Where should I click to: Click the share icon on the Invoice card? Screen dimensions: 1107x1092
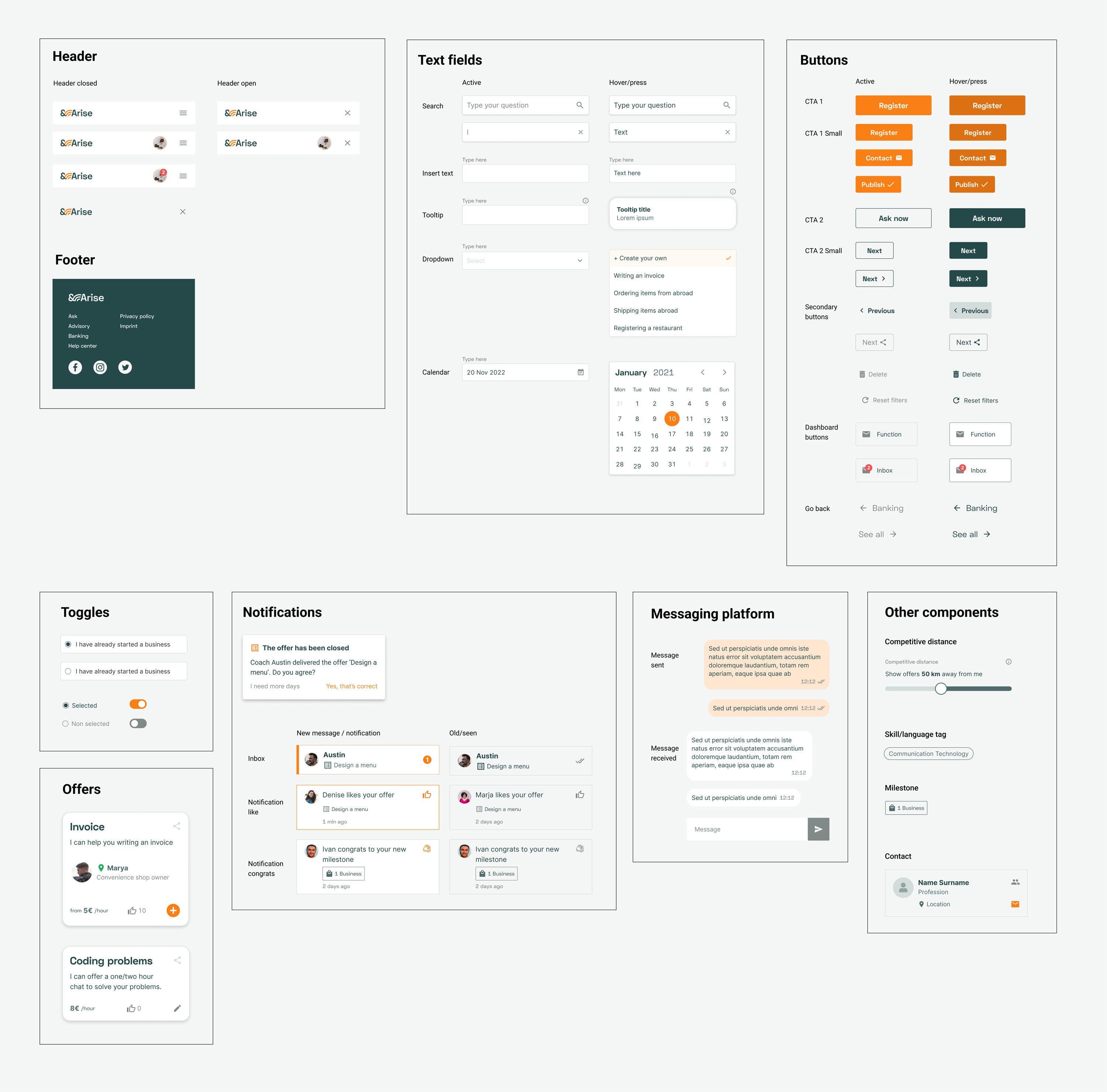pos(176,826)
